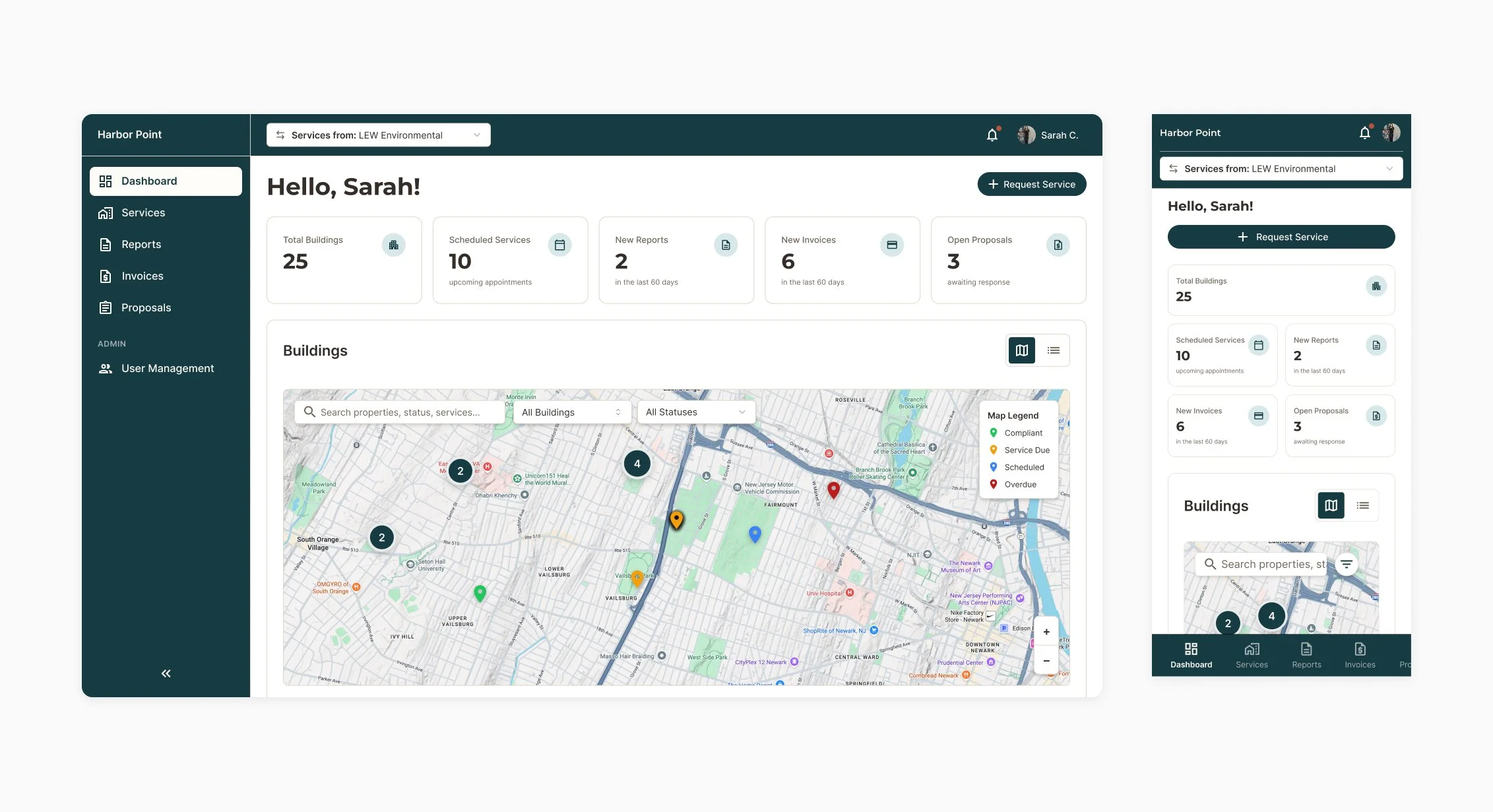
Task: Open Services in the desktop sidebar
Action: tap(166, 213)
